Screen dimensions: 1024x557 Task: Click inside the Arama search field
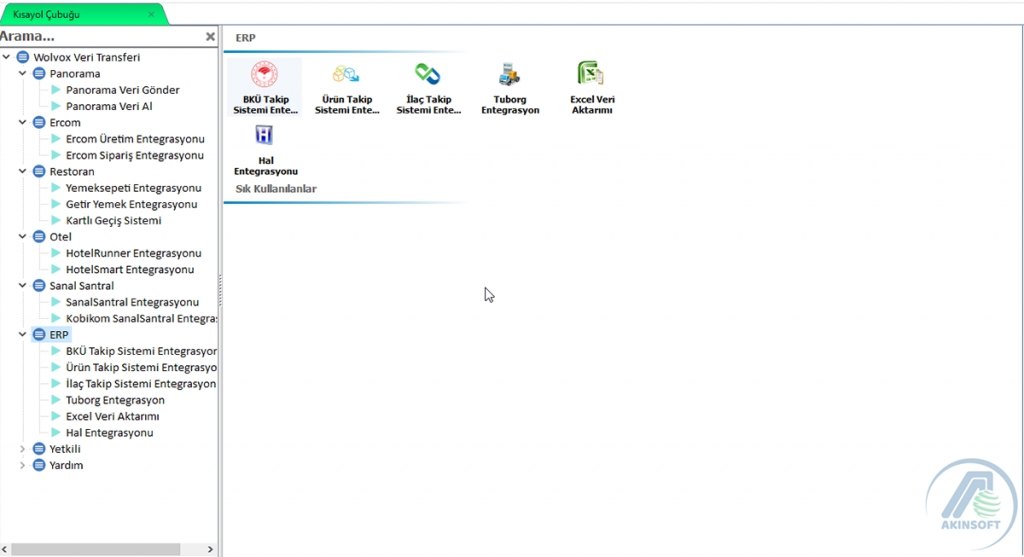(x=101, y=37)
